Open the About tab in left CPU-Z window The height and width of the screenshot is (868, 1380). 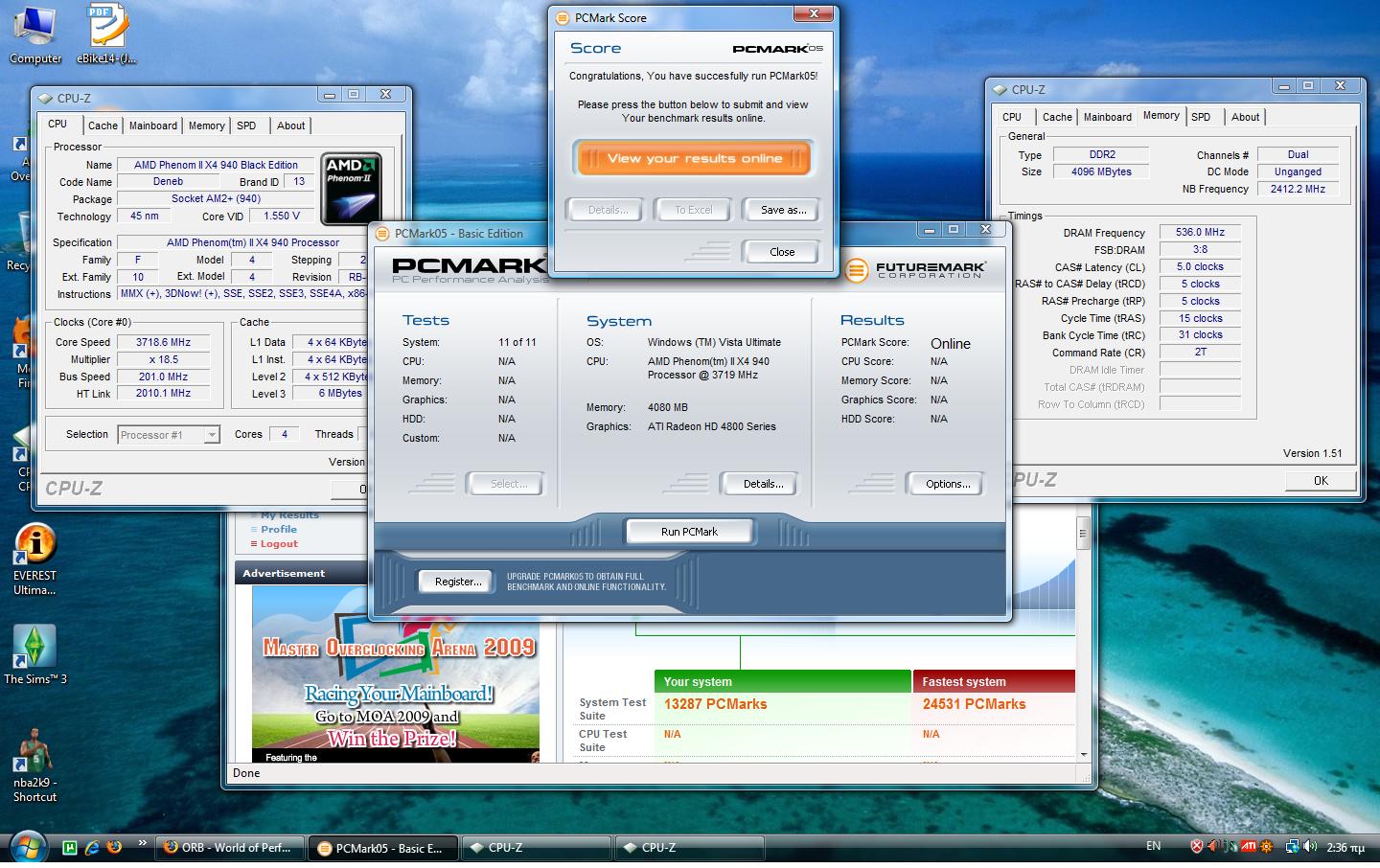click(x=290, y=126)
